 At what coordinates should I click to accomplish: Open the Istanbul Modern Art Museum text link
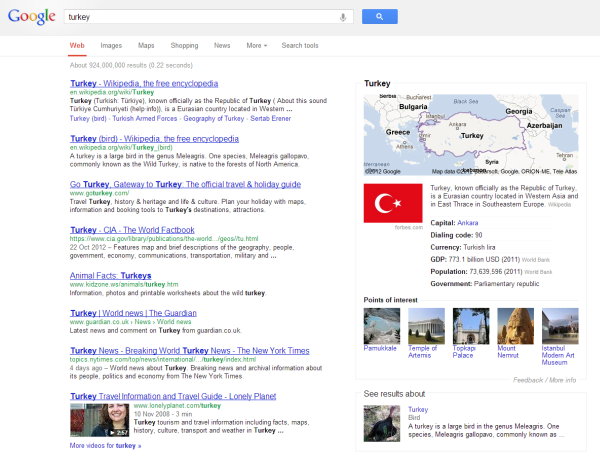pyautogui.click(x=558, y=355)
